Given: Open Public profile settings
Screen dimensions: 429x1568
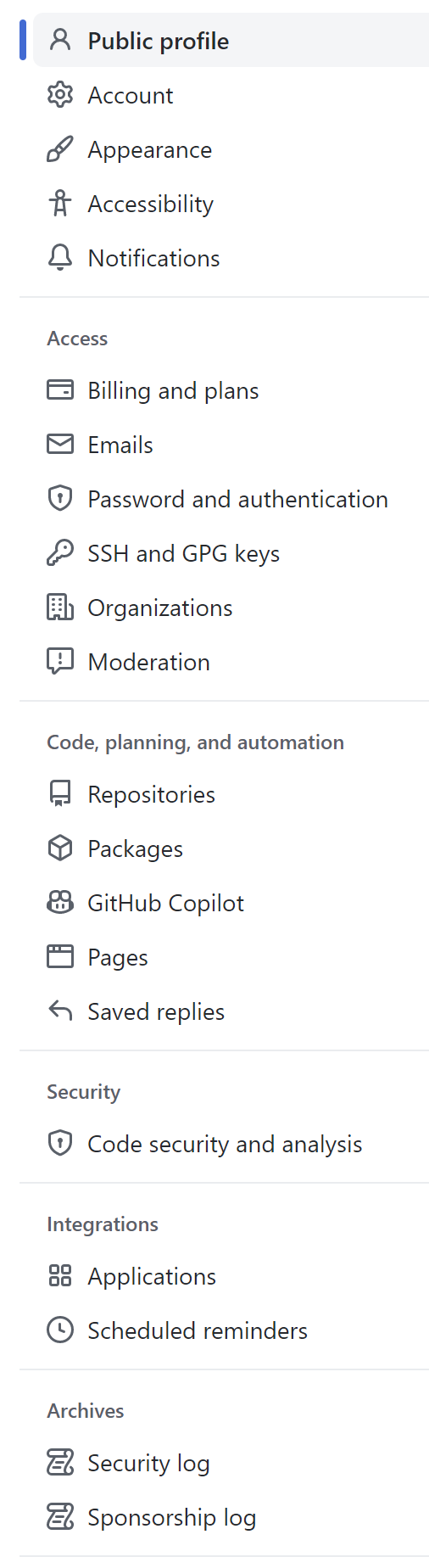Looking at the screenshot, I should [x=231, y=41].
